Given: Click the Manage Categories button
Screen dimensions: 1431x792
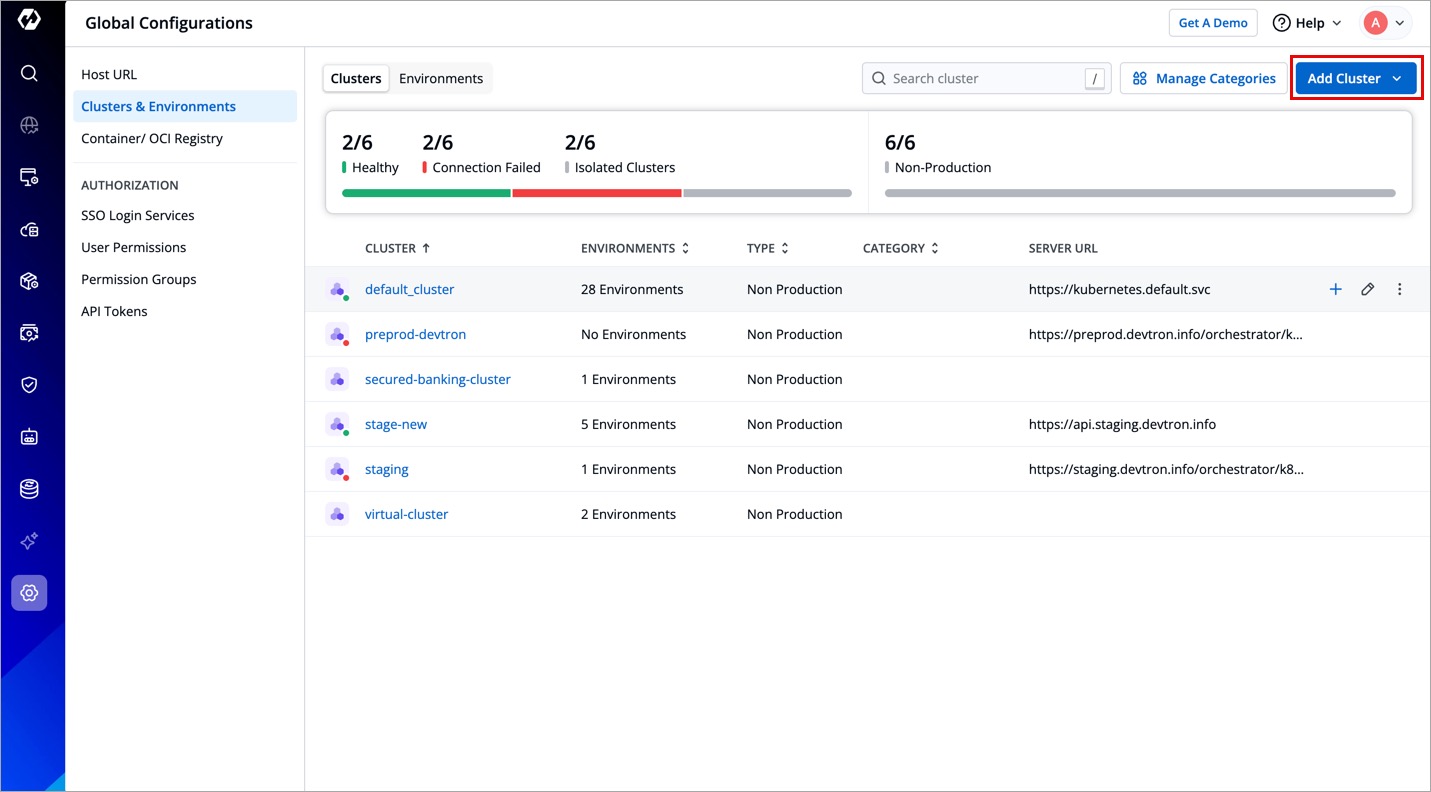Looking at the screenshot, I should click(x=1203, y=79).
